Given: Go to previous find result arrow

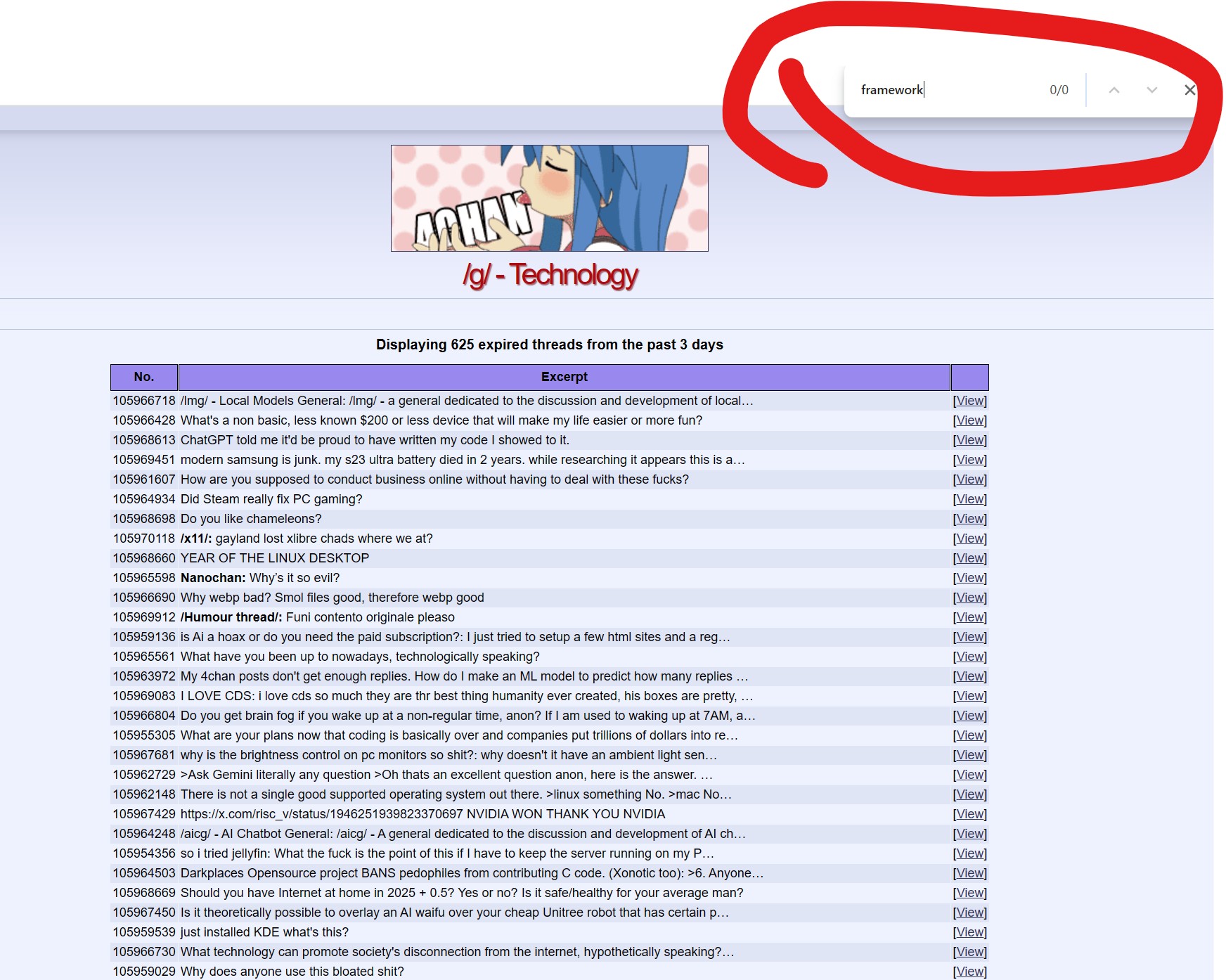Looking at the screenshot, I should tap(1114, 90).
